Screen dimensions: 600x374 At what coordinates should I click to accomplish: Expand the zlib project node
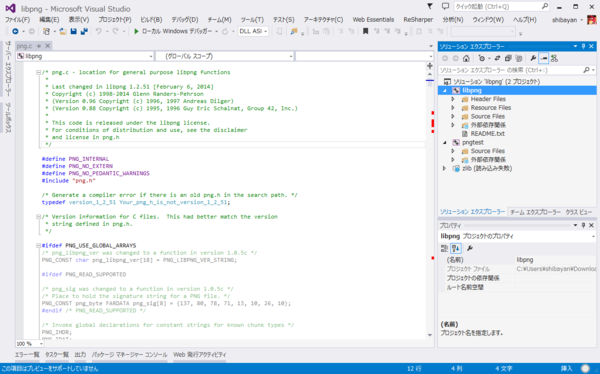pyautogui.click(x=445, y=168)
